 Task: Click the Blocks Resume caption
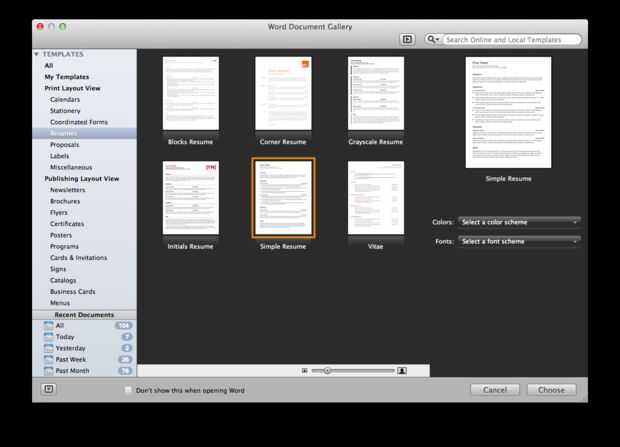[191, 142]
